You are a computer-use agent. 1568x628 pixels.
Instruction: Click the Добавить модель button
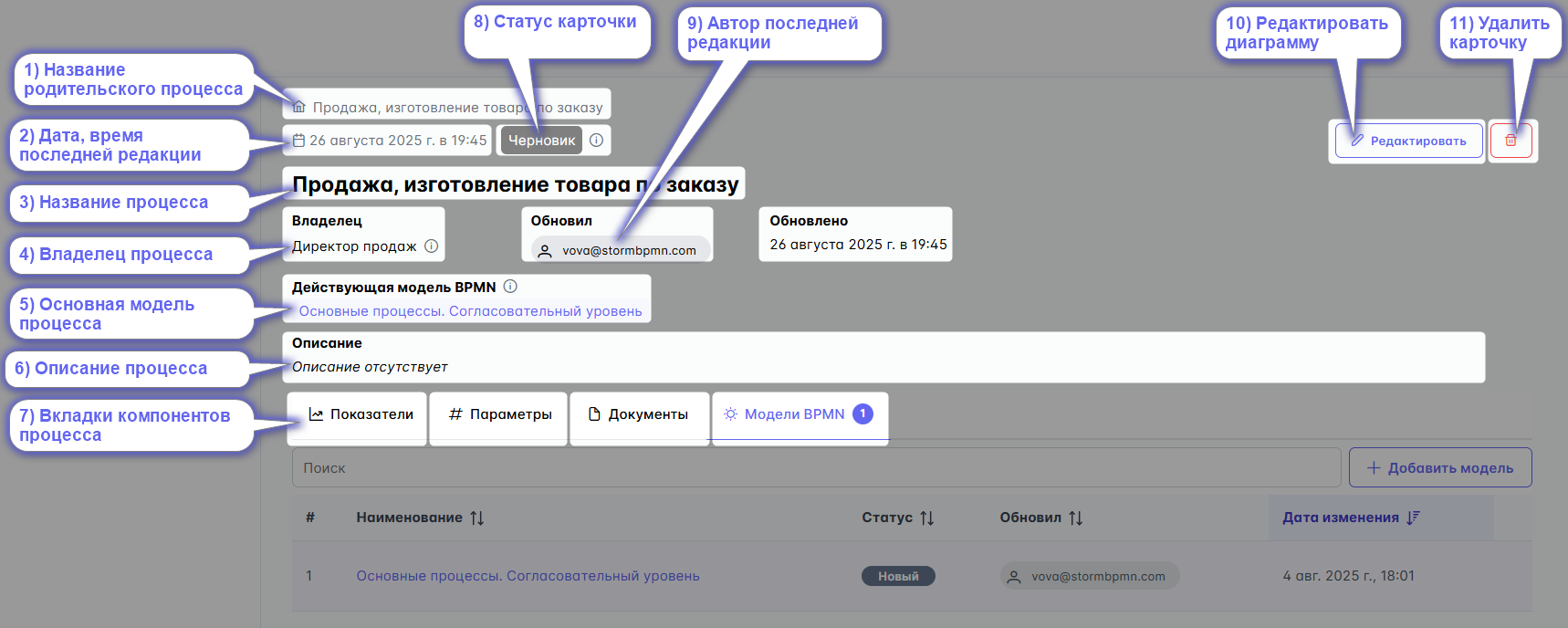1439,468
